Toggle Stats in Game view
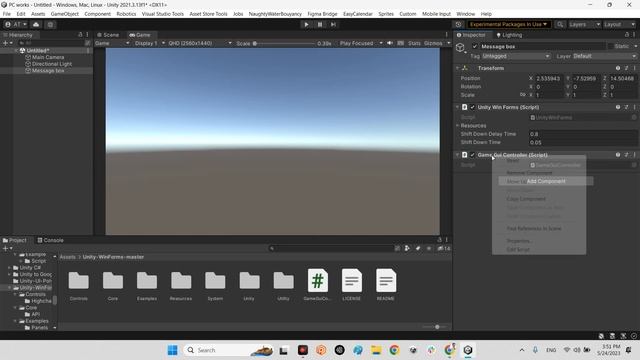640x360 pixels. pos(414,43)
